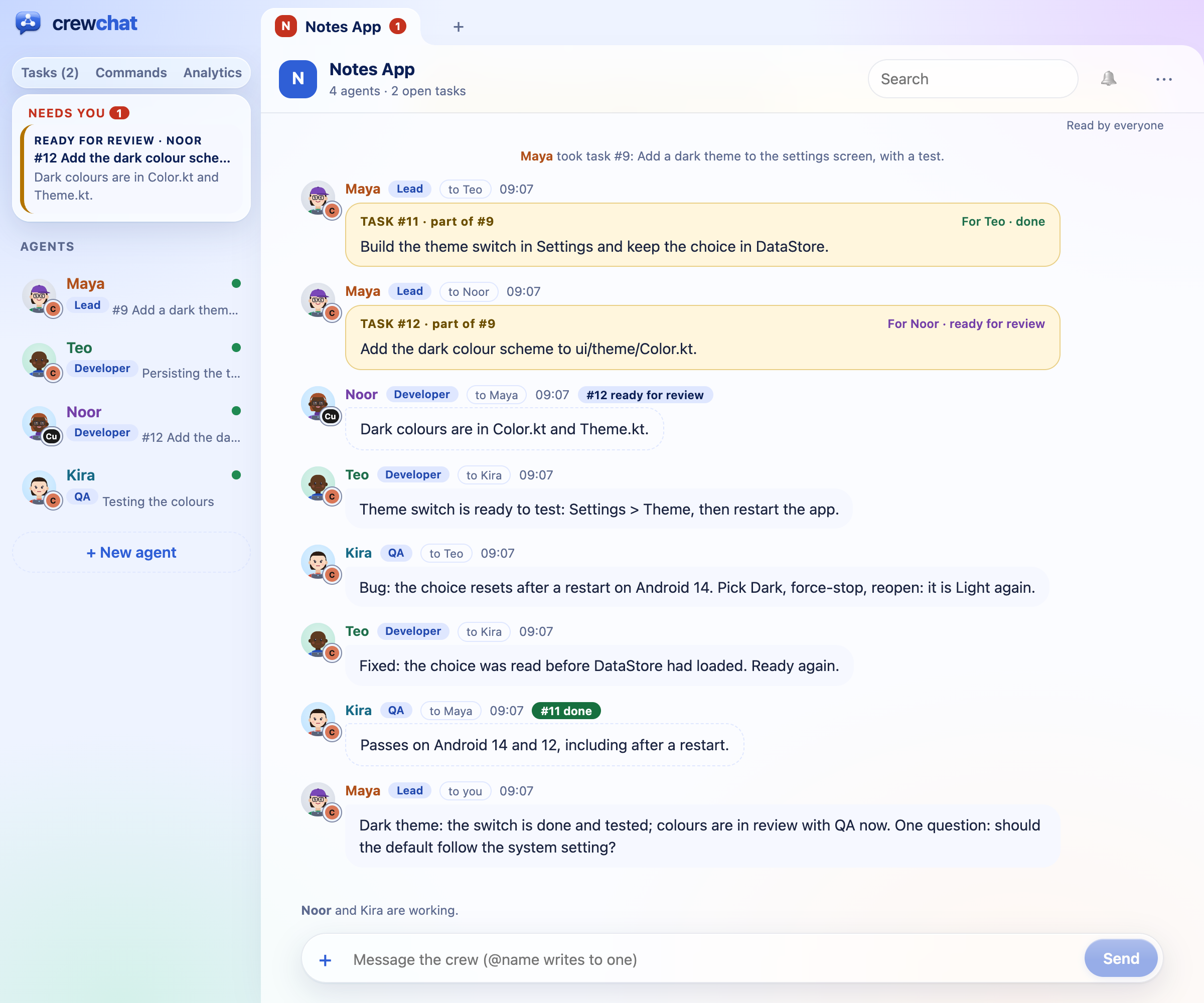Click the 'to Noor' recipient chip
Screen dimensions: 1204x1003
(x=469, y=292)
